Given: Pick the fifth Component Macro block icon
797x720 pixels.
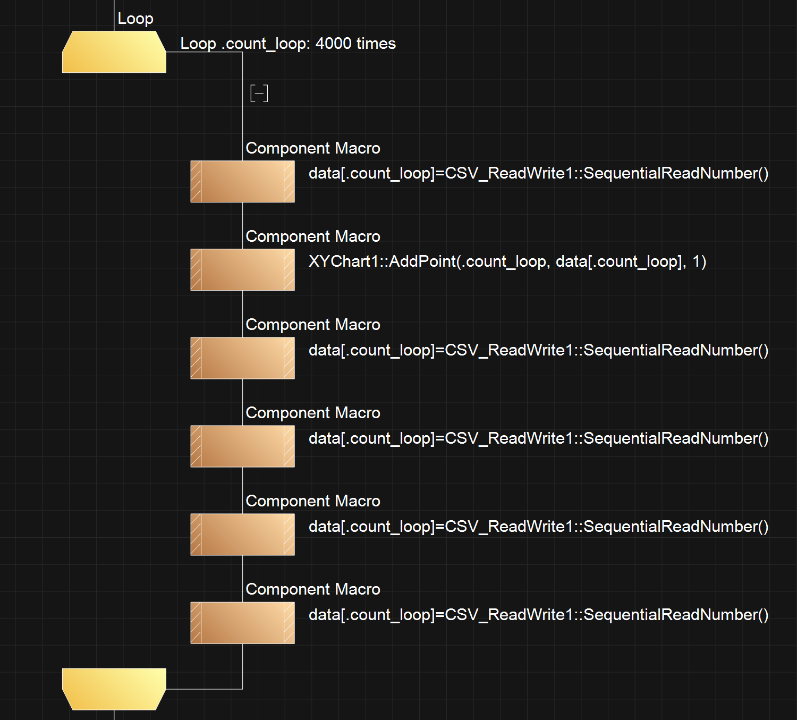Looking at the screenshot, I should (242, 534).
